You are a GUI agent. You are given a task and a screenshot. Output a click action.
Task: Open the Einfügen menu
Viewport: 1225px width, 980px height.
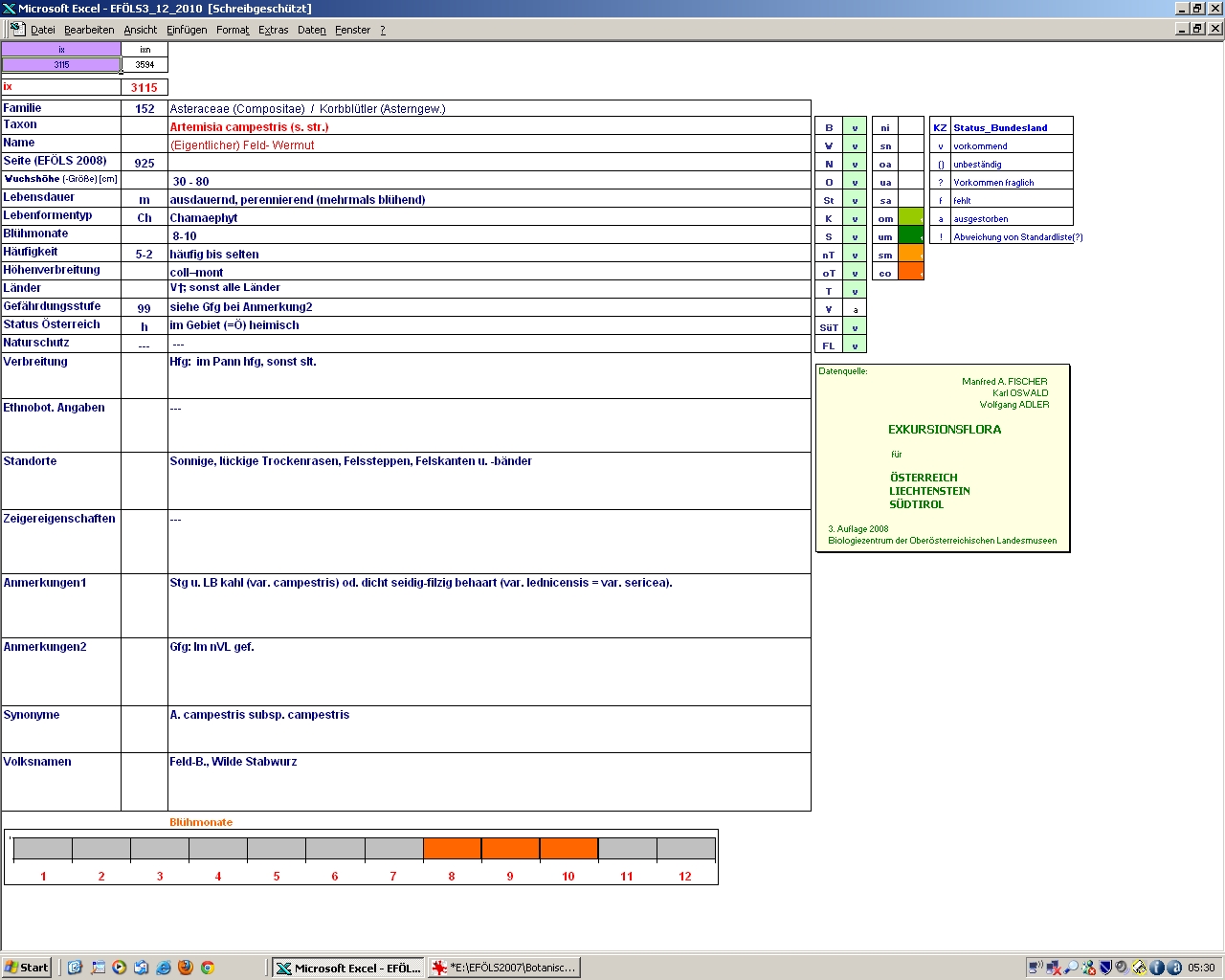[x=187, y=30]
